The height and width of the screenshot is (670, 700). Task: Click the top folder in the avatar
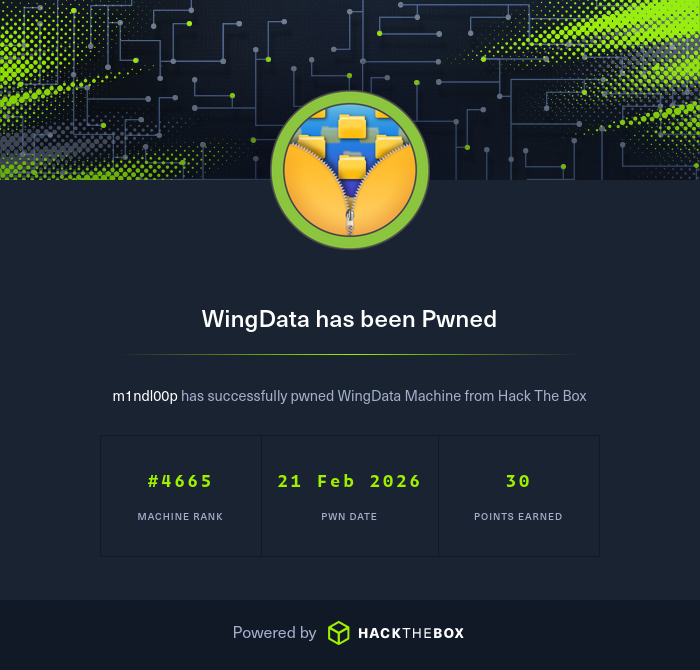pyautogui.click(x=352, y=126)
